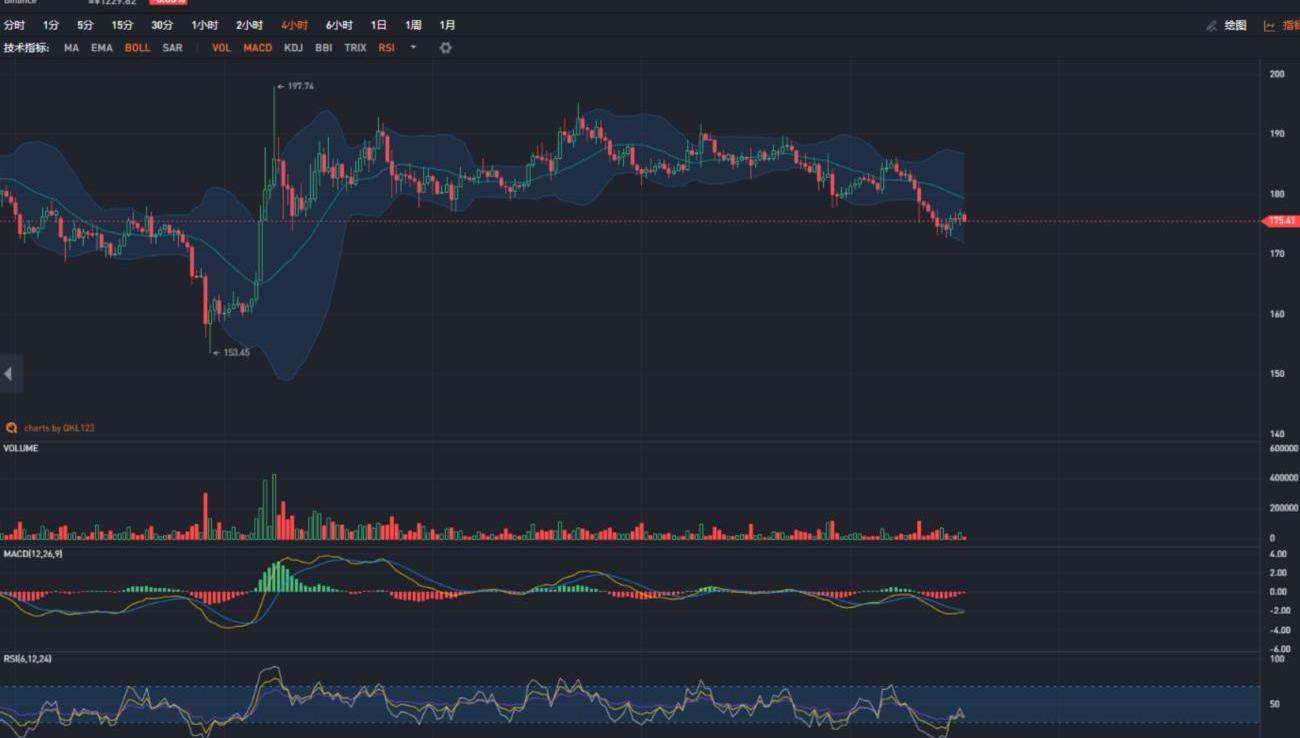Select the 1分 interval
This screenshot has height=738, width=1300.
51,25
